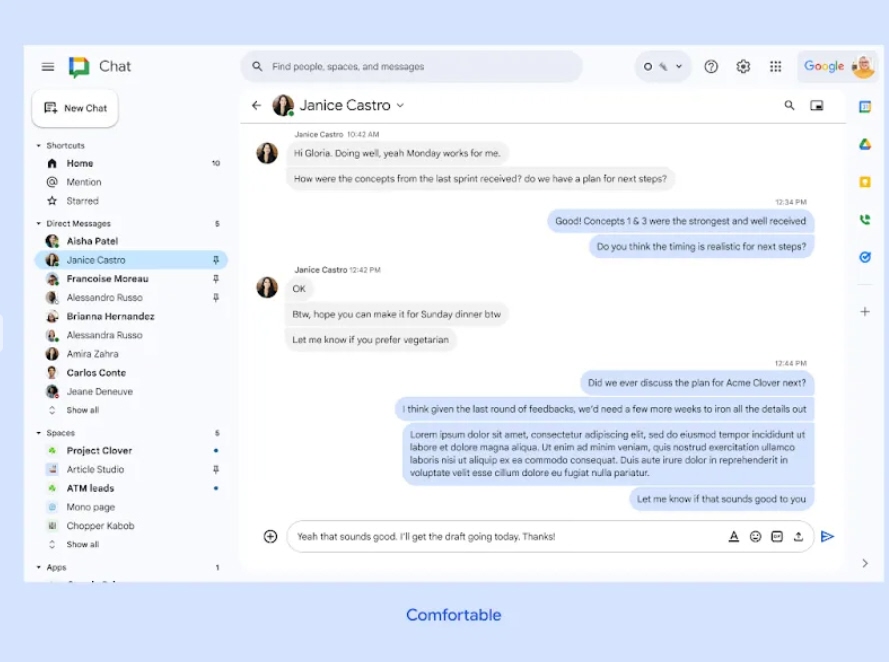Open the status availability dropdown

click(x=663, y=67)
